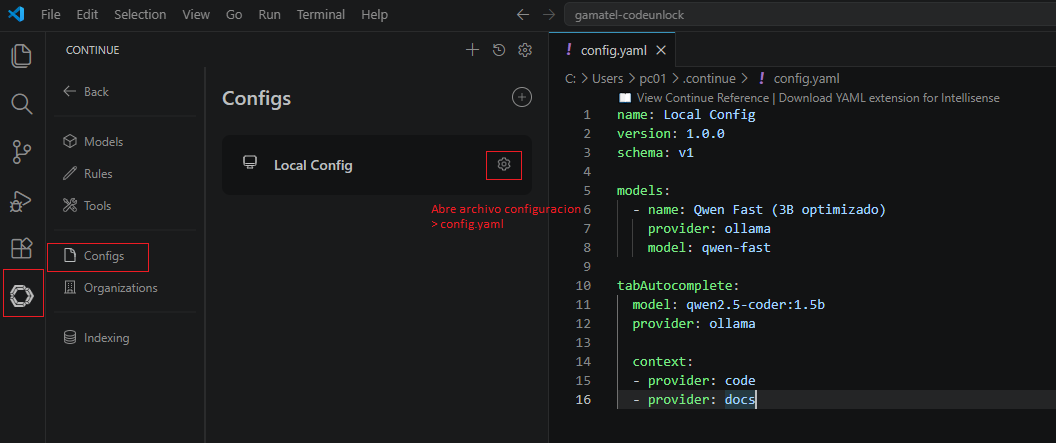
Task: Open the Search view in activity bar
Action: pos(22,104)
